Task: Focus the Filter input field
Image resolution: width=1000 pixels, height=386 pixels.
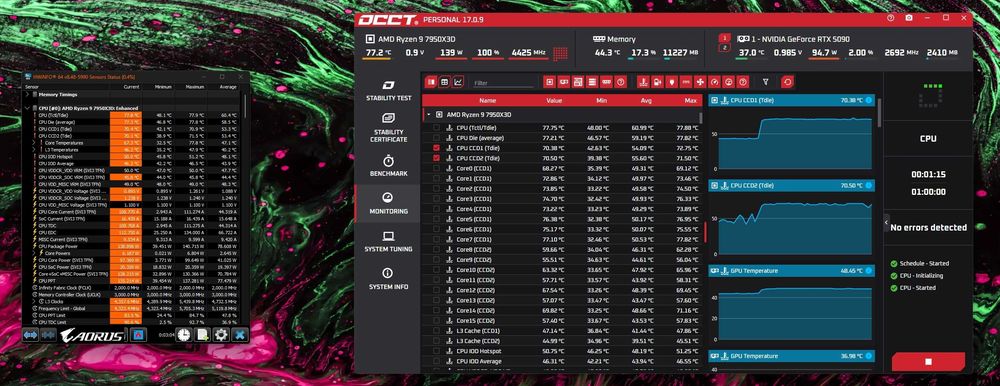Action: pyautogui.click(x=503, y=82)
